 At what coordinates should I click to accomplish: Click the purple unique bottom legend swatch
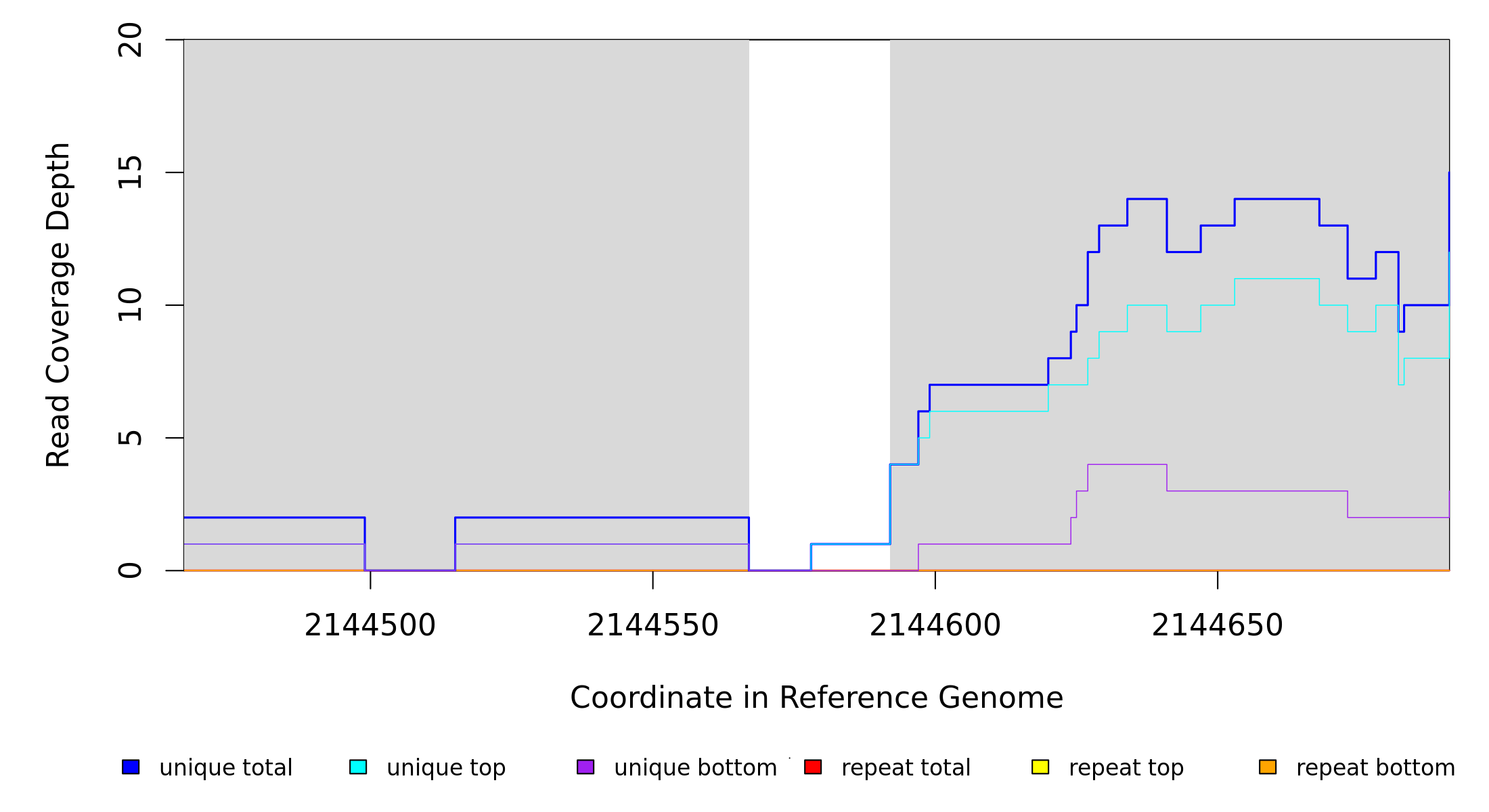pos(585,767)
